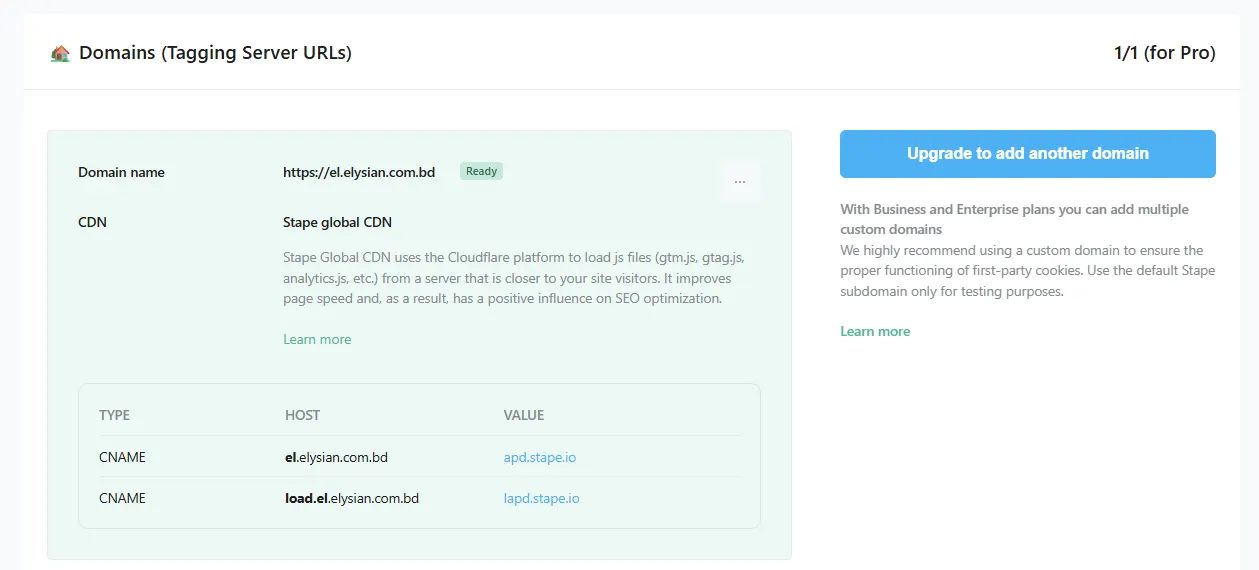The width and height of the screenshot is (1259, 570).
Task: Click CNAME type in the lapd.stape.io row
Action: point(122,498)
